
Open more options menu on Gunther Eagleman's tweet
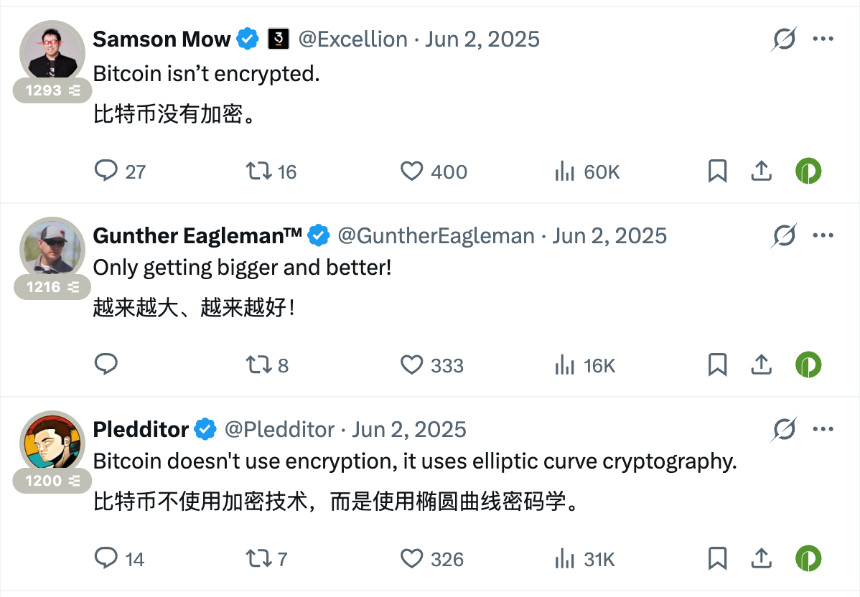pos(824,235)
